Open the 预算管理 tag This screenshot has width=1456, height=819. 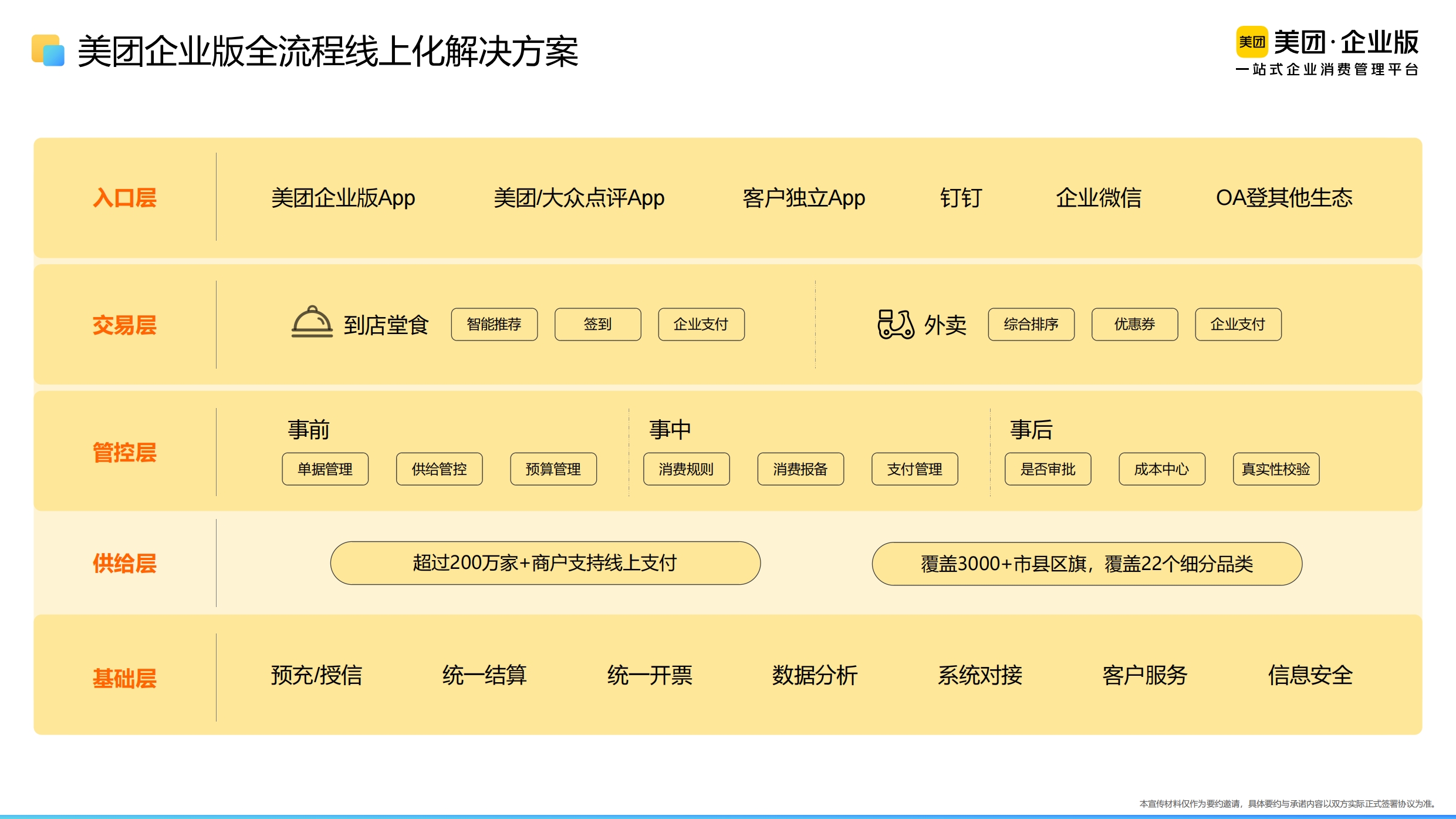tap(553, 469)
